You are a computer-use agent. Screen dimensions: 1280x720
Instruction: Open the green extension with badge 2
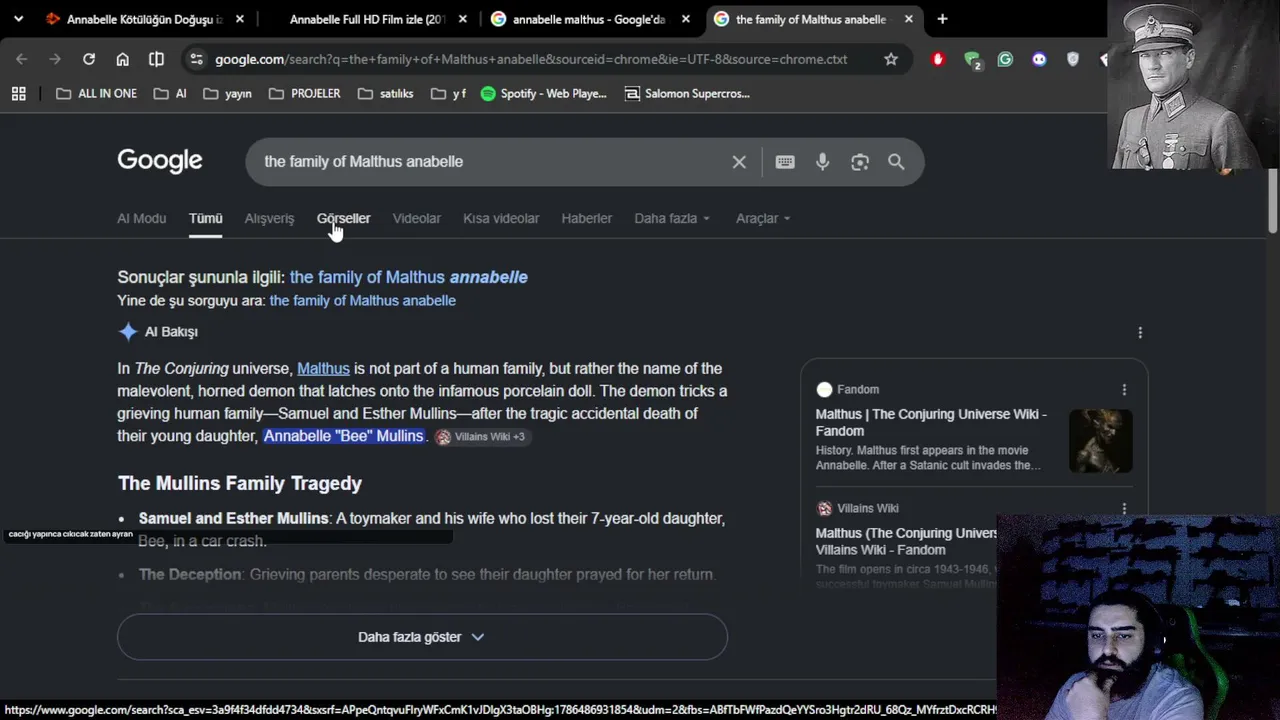pyautogui.click(x=972, y=60)
